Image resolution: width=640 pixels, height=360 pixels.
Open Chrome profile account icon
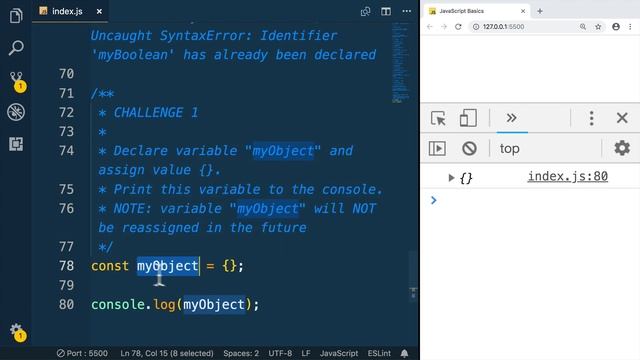pos(616,27)
